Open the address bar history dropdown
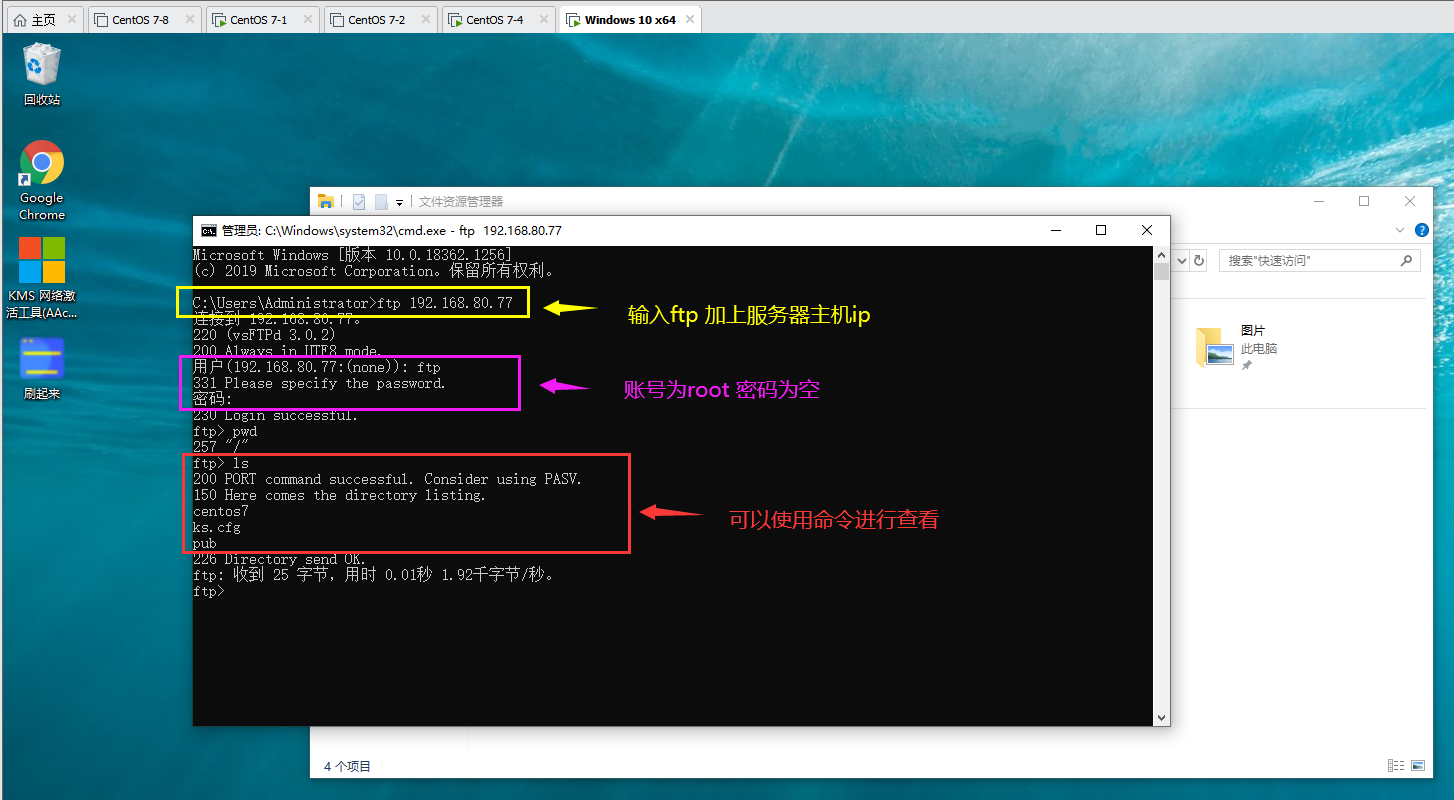Screen dimensions: 1454x800 1180,260
